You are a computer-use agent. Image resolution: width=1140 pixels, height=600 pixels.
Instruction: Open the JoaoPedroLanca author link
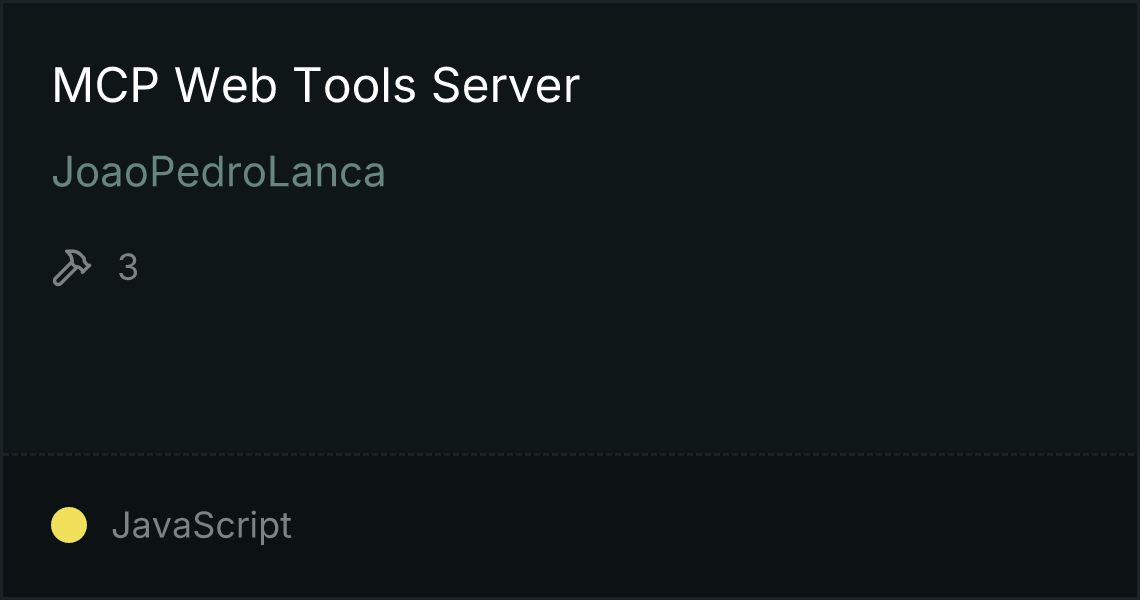click(x=219, y=172)
